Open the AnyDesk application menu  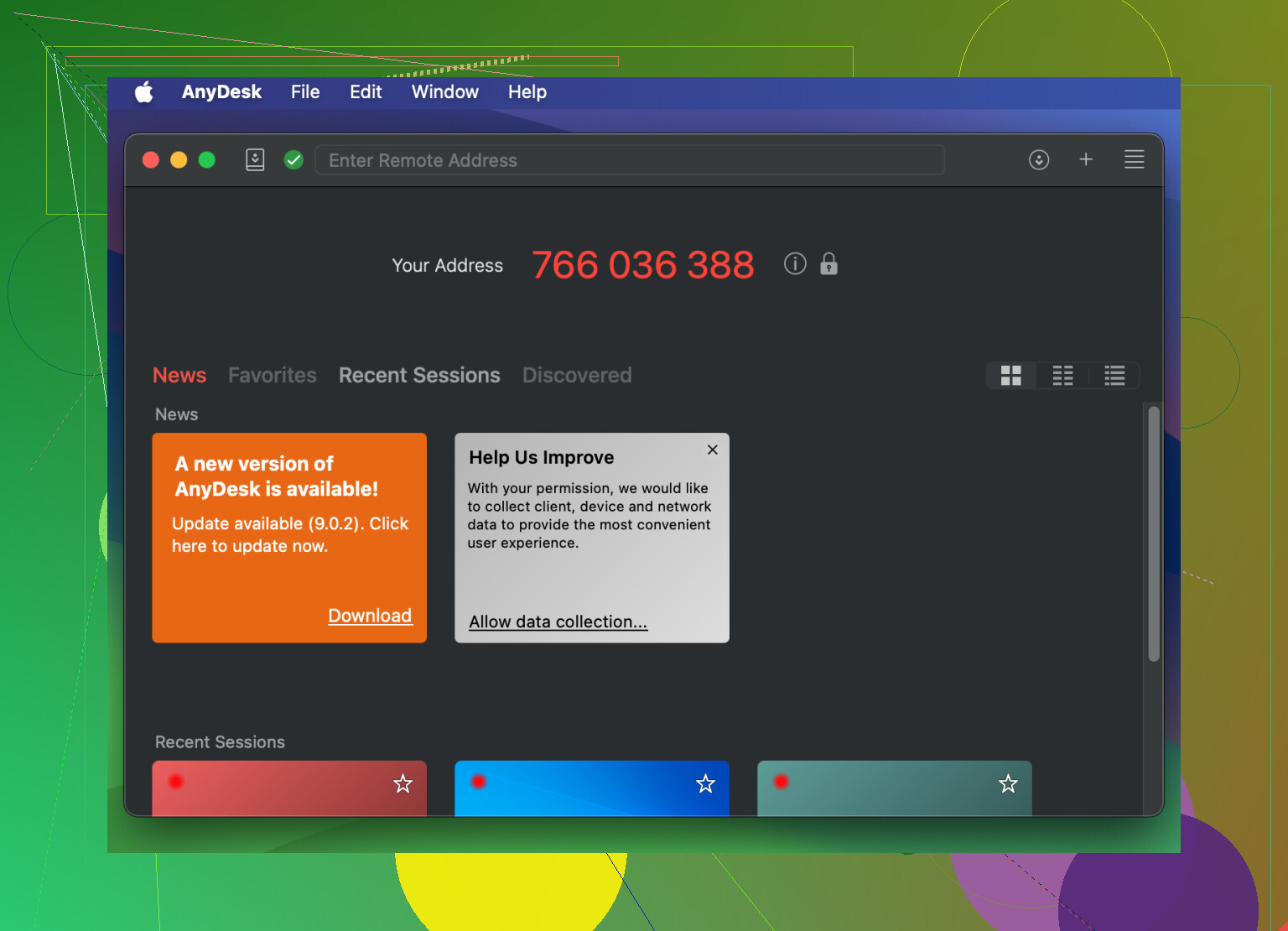pos(221,92)
